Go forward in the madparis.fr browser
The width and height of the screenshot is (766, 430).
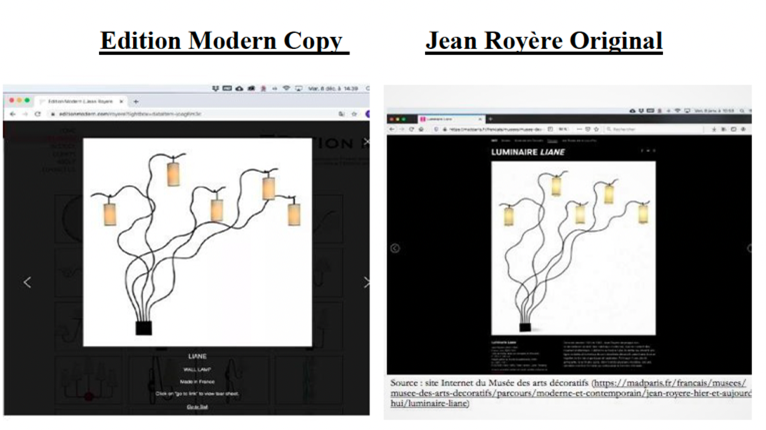click(402, 129)
